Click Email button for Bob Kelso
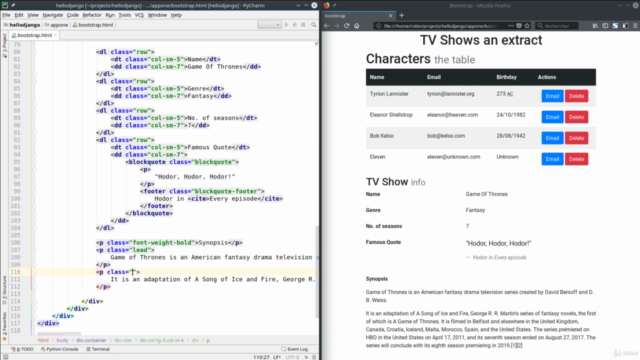Screen dimensions: 640x360 point(552,138)
